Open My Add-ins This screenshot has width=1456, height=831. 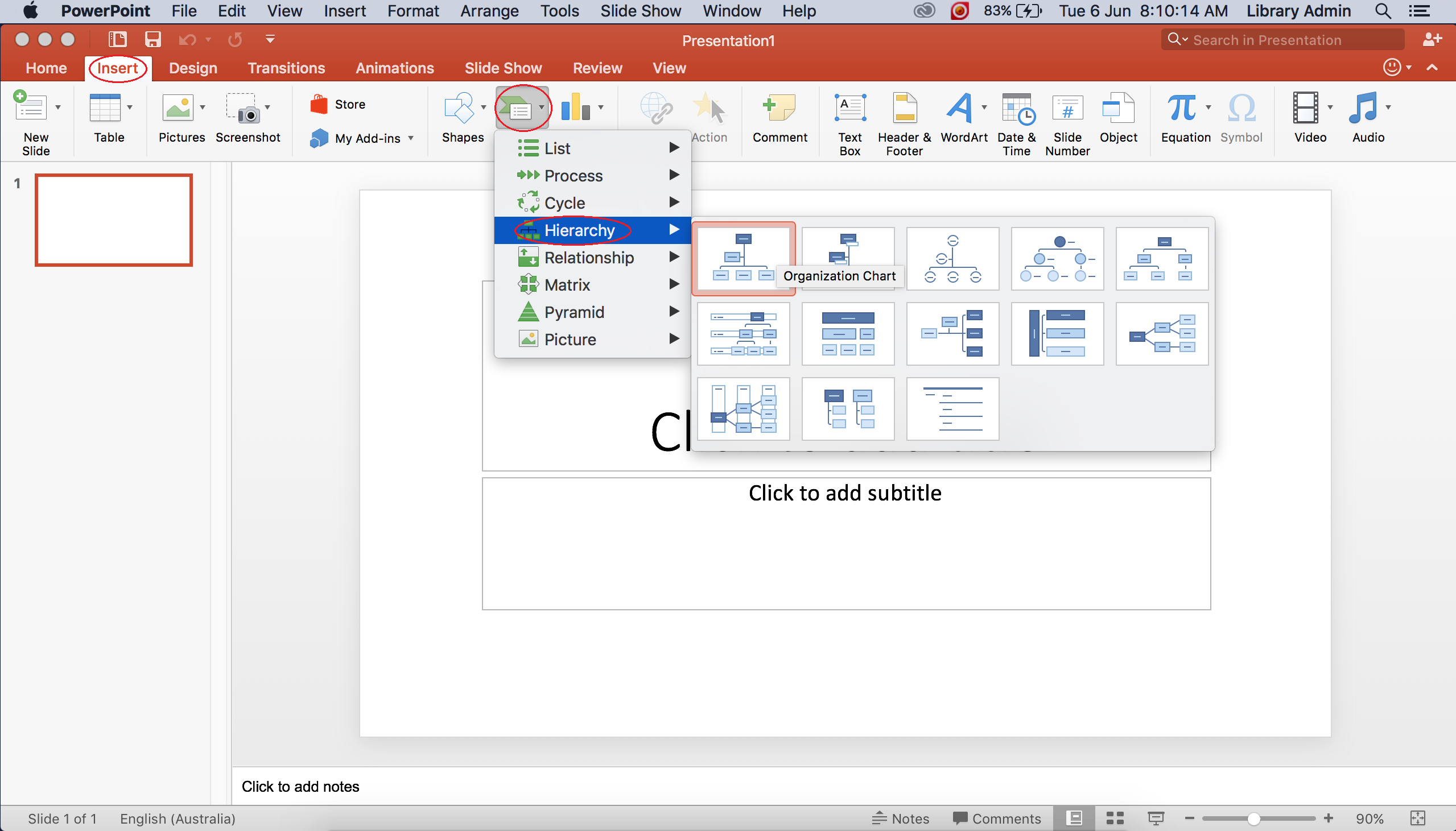(x=355, y=138)
